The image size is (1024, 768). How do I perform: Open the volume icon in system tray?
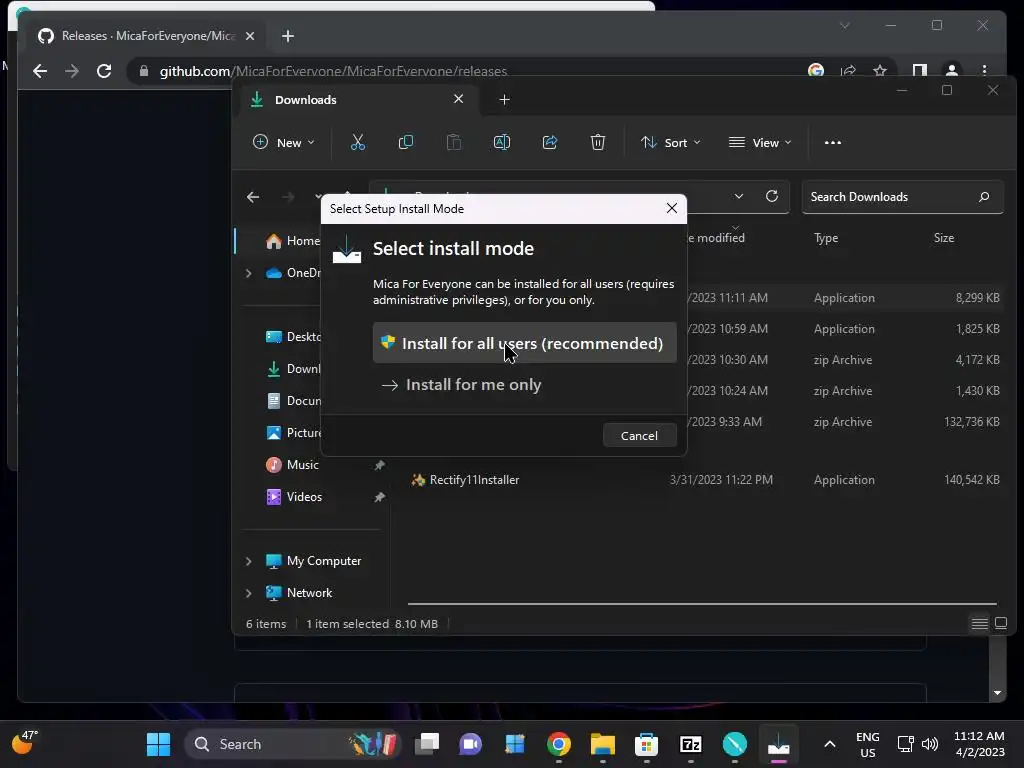(930, 744)
